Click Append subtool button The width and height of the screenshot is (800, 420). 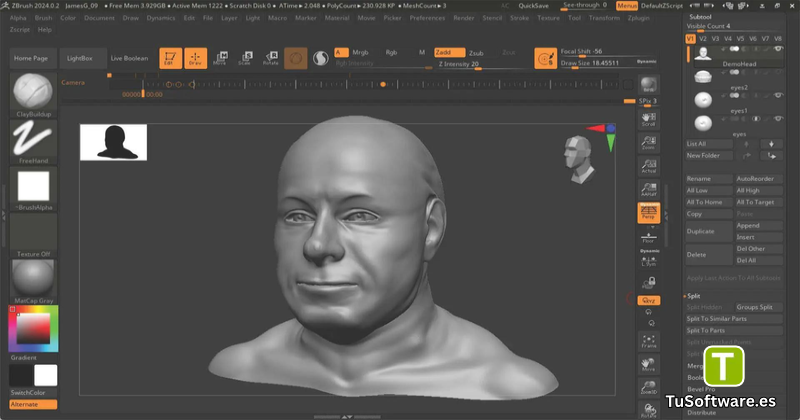(759, 226)
